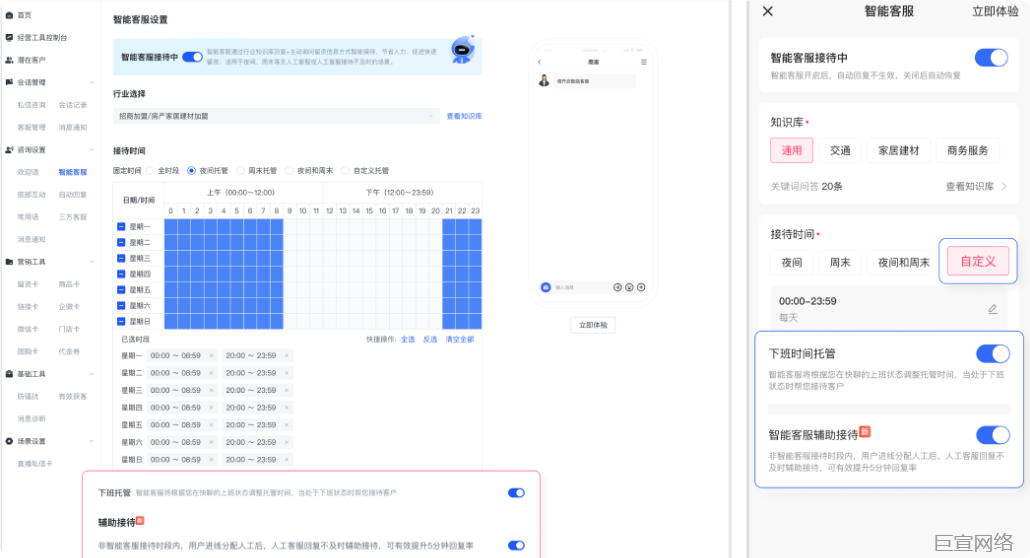Screen dimensions: 1030x558
Task: Select the 自定义托管 radio button
Action: 345,171
